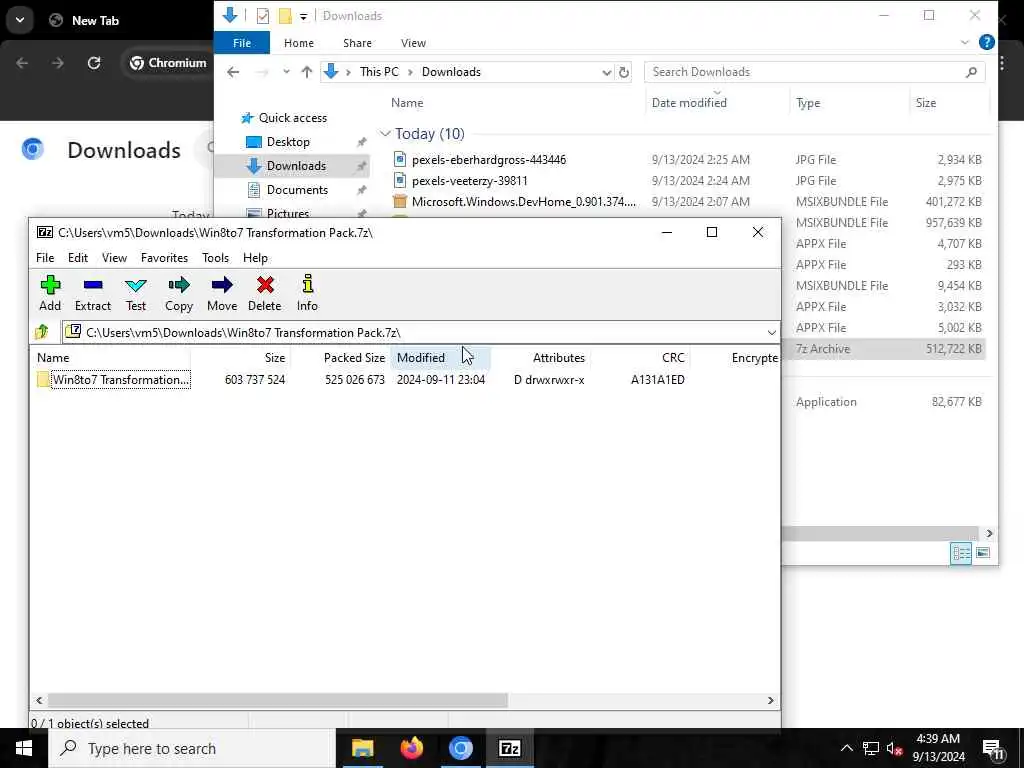Click Back arrow in File Explorer
The width and height of the screenshot is (1024, 768).
[x=233, y=72]
